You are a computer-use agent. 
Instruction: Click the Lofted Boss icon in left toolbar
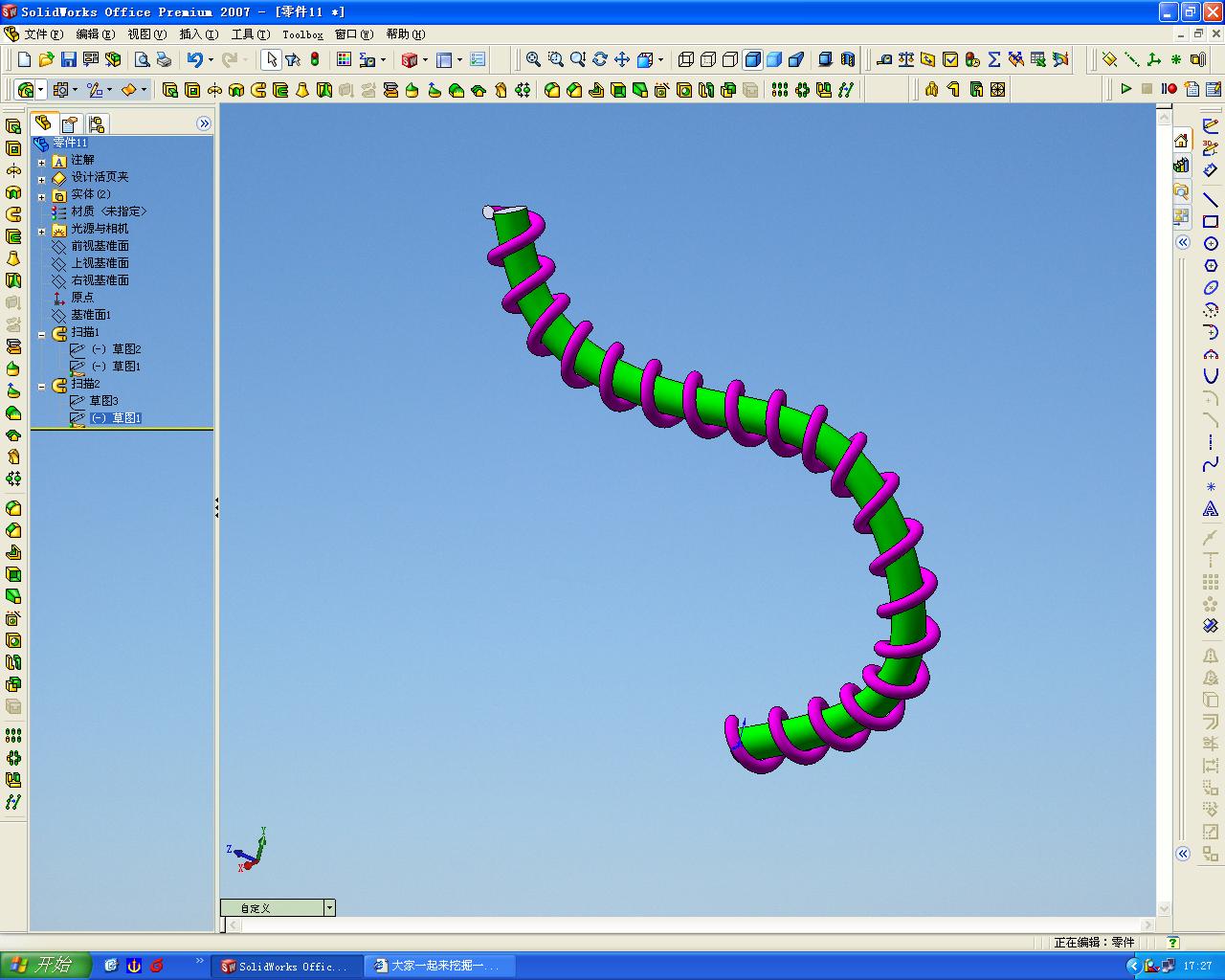13,258
